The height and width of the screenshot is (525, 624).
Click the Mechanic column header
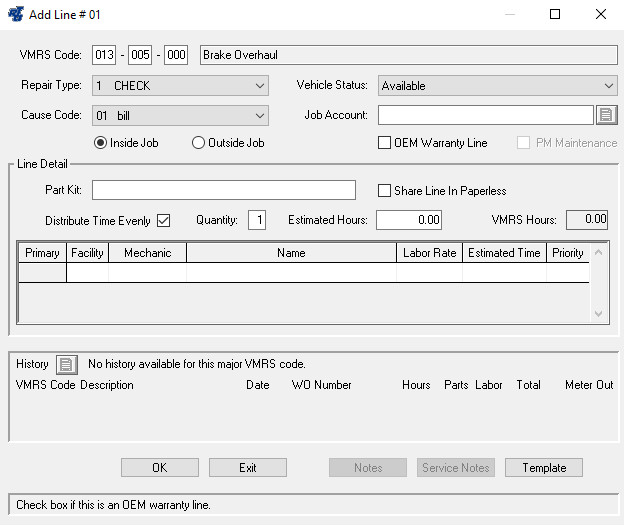(148, 253)
